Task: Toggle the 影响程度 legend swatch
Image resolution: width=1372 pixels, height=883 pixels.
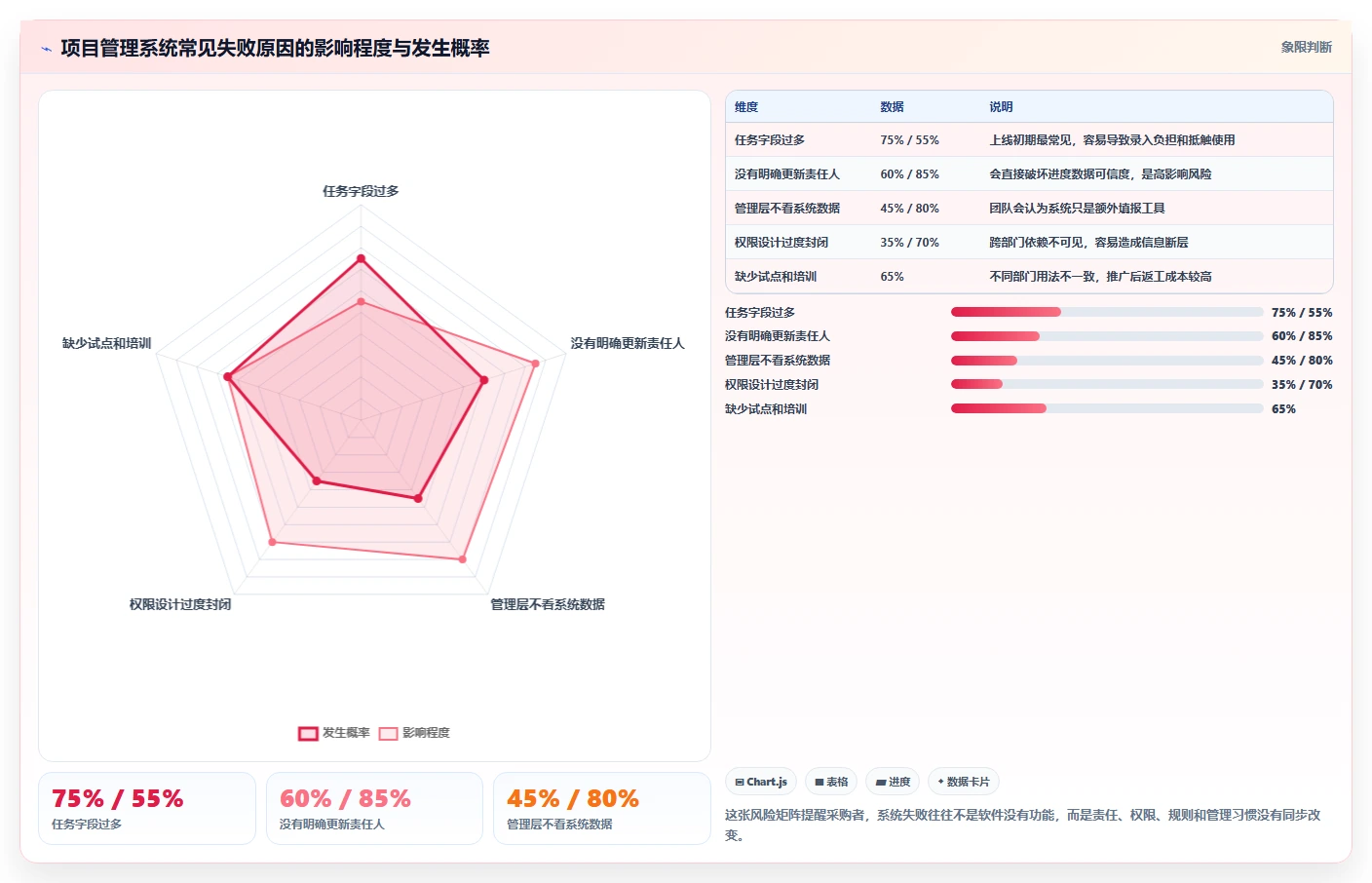Action: 388,733
